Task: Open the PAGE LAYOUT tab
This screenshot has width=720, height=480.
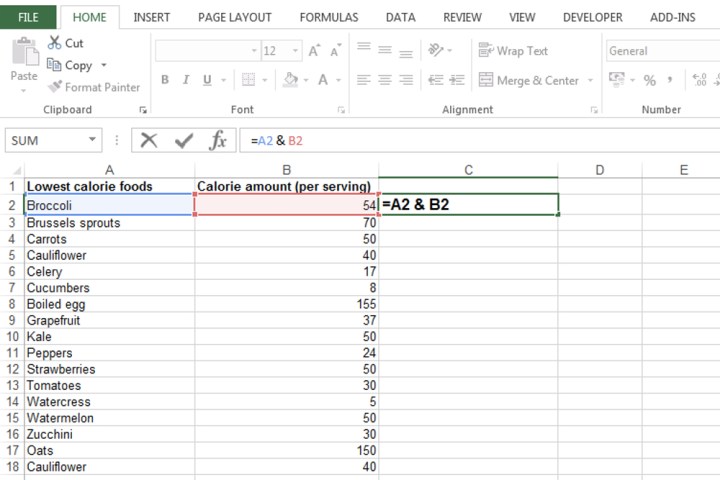Action: tap(235, 17)
